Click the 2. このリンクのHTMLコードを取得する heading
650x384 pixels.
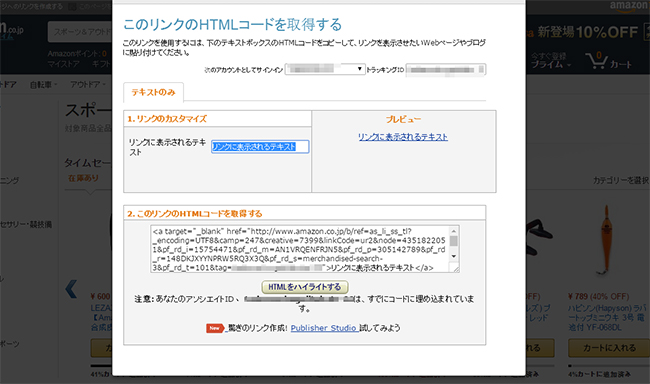pos(194,214)
